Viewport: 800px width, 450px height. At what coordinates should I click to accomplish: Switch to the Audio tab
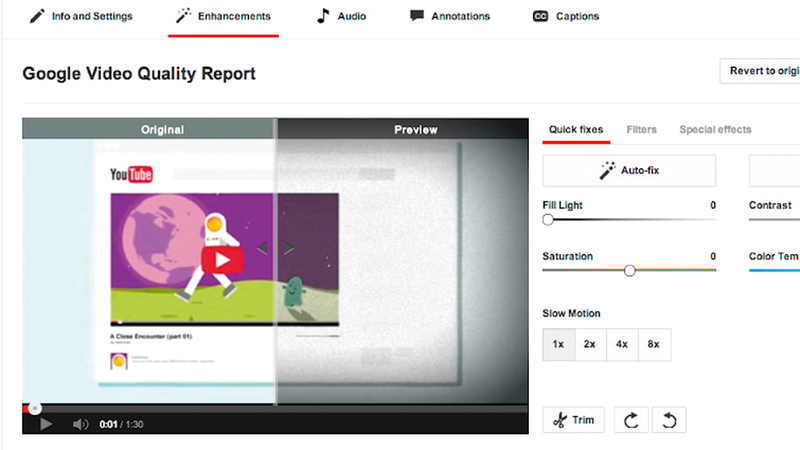pyautogui.click(x=342, y=16)
